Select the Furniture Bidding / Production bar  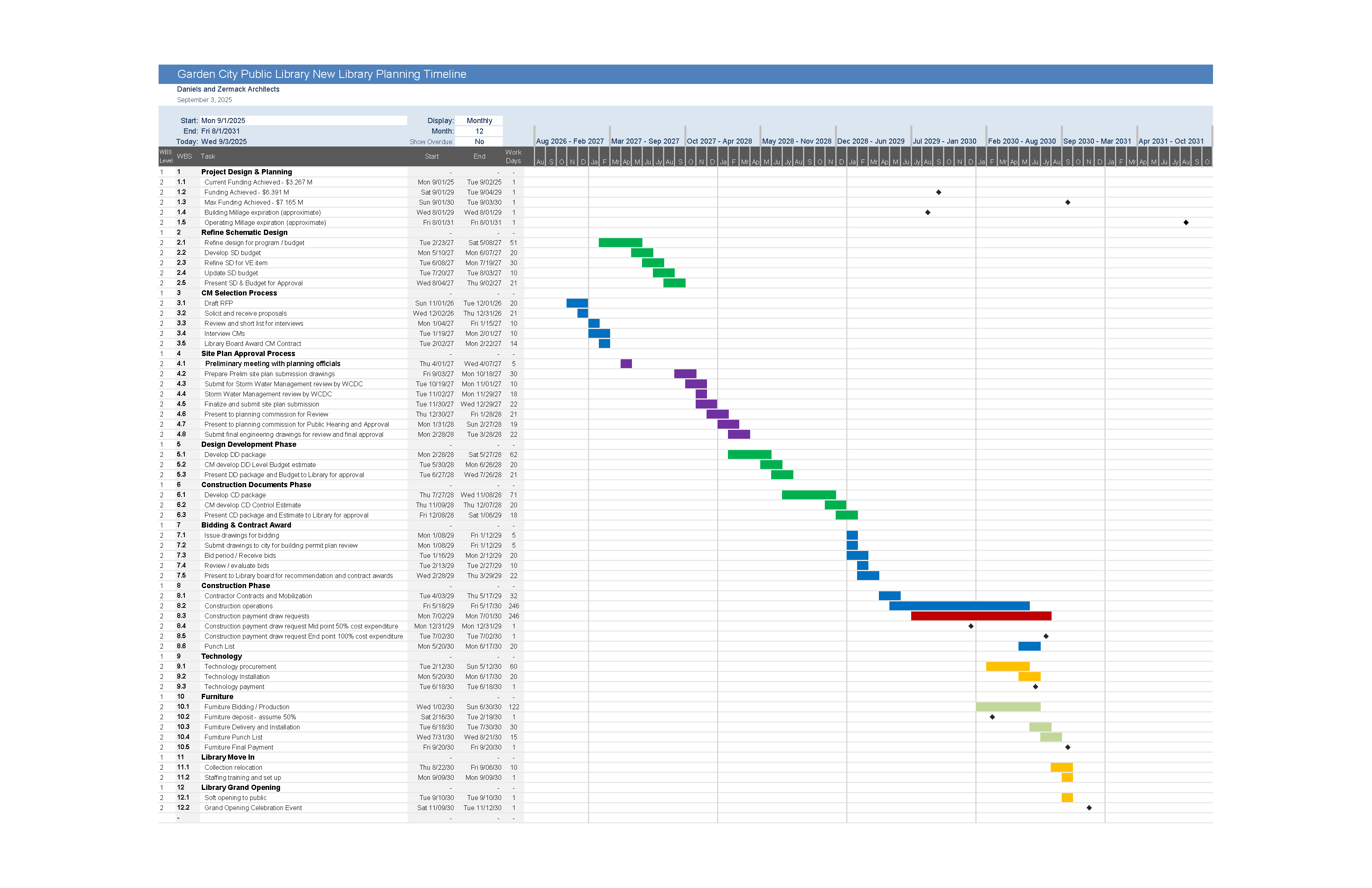pyautogui.click(x=1008, y=707)
